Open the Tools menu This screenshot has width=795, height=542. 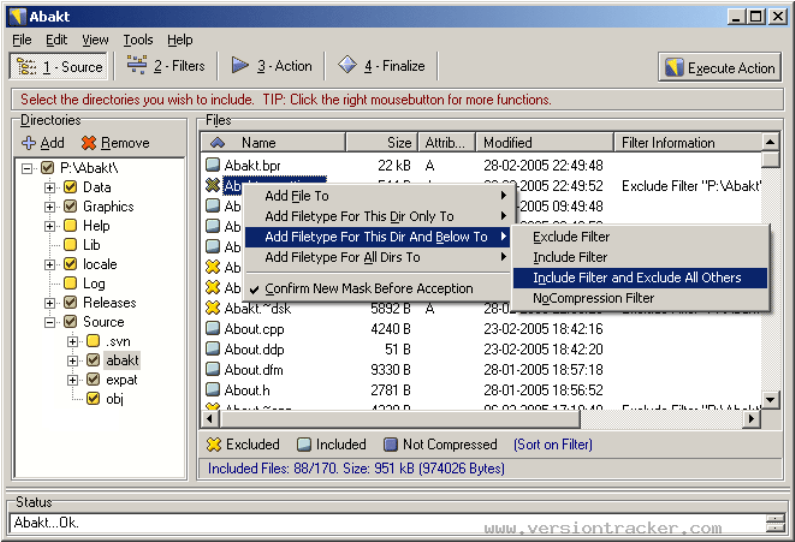pos(138,40)
